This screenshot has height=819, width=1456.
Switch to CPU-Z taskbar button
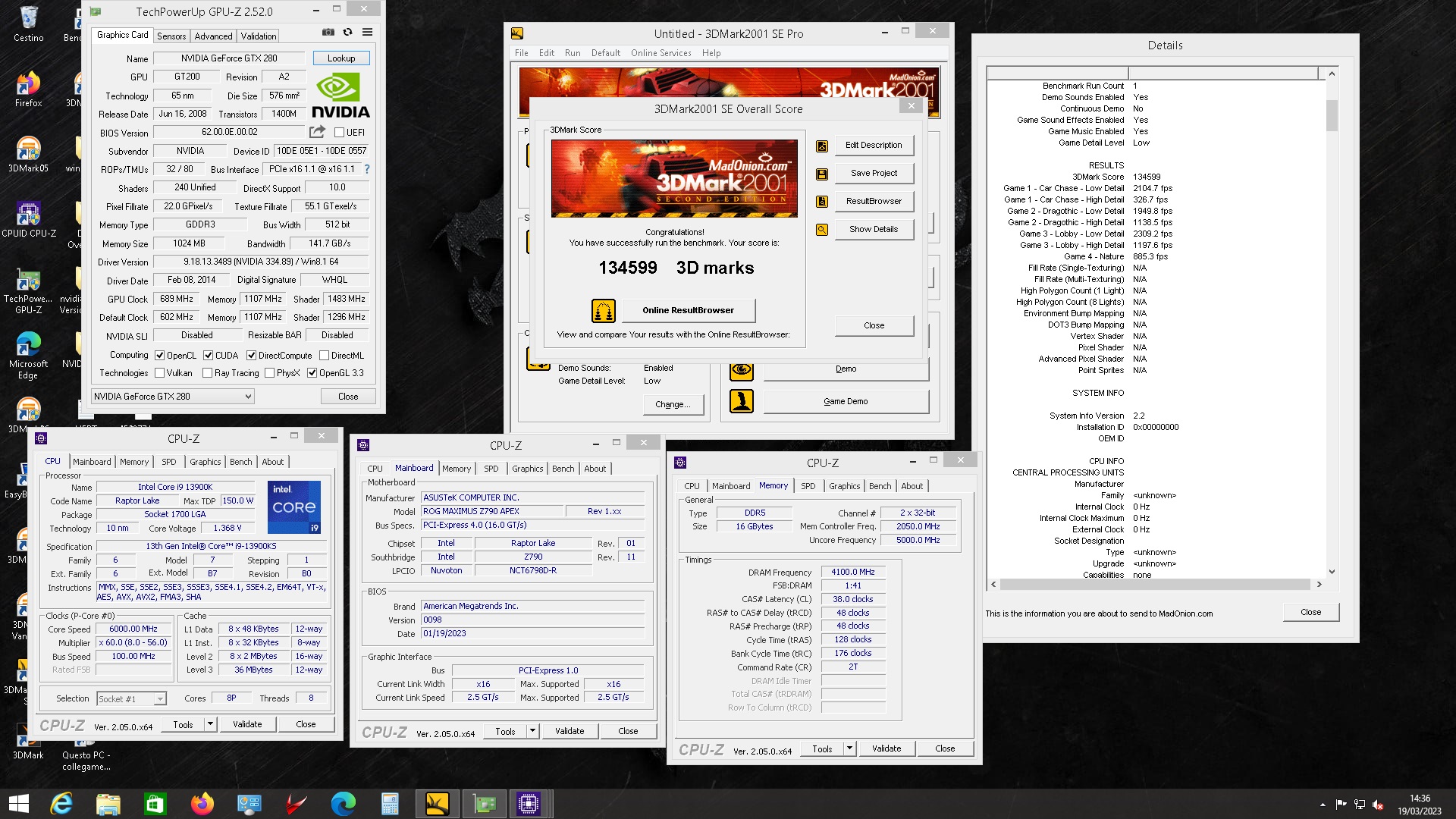coord(529,804)
